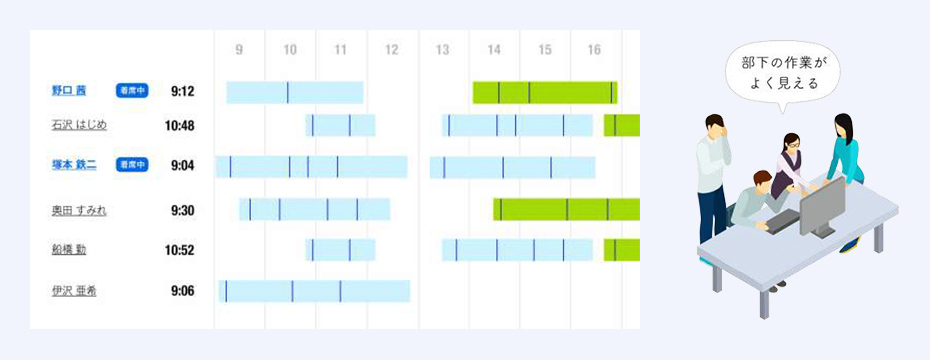Open 伊沢 亜希 employee name link
Viewport: 930px width, 360px height.
74,291
